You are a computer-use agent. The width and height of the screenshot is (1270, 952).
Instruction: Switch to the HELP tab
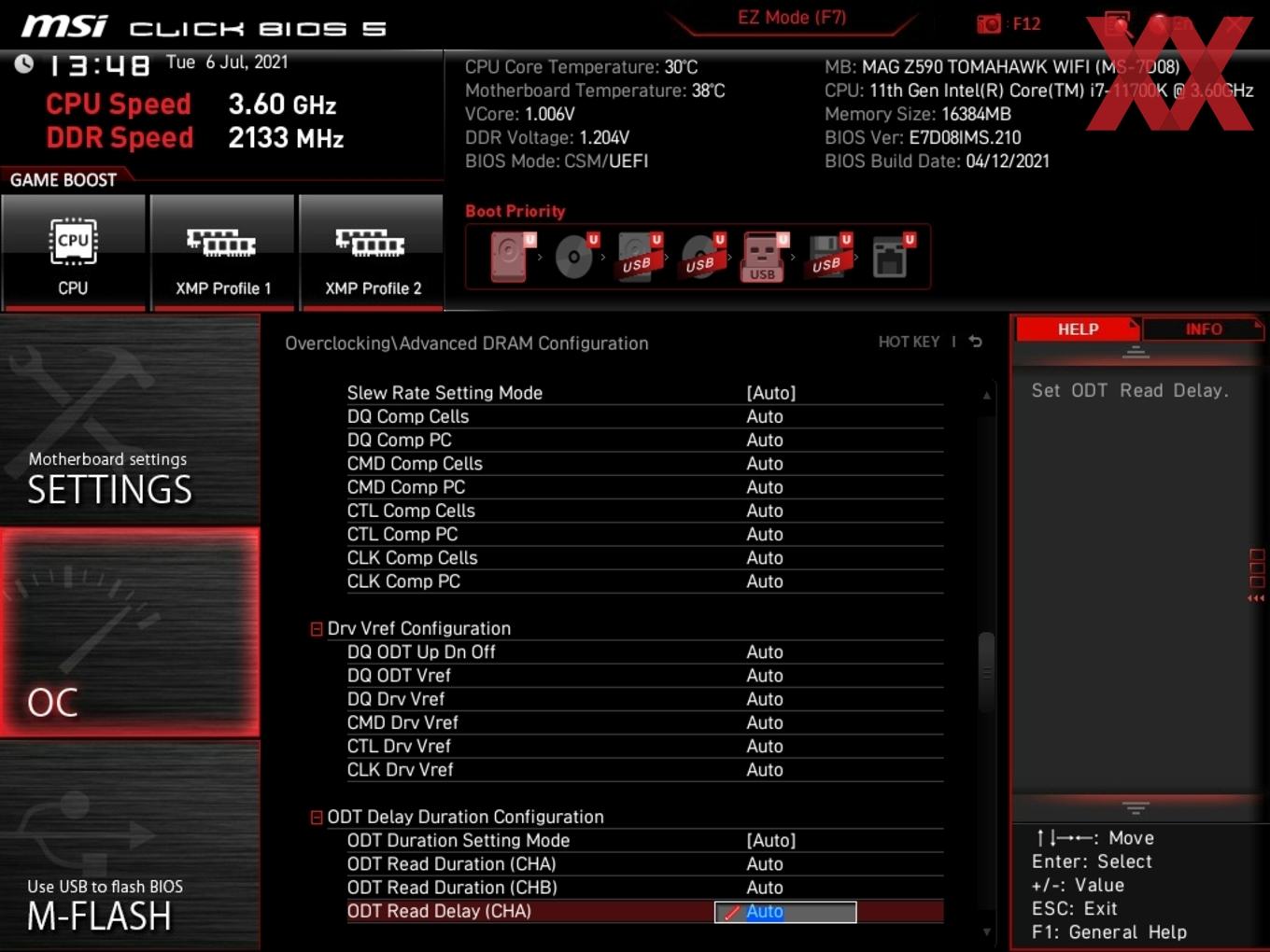[x=1078, y=329]
